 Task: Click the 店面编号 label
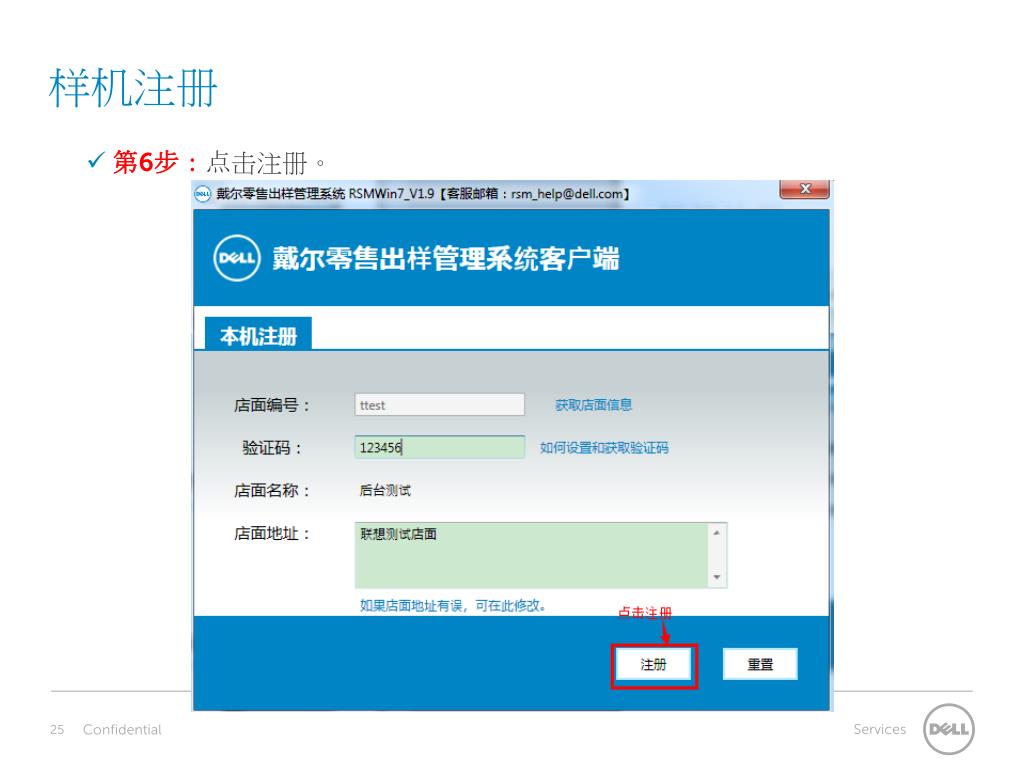click(x=272, y=406)
